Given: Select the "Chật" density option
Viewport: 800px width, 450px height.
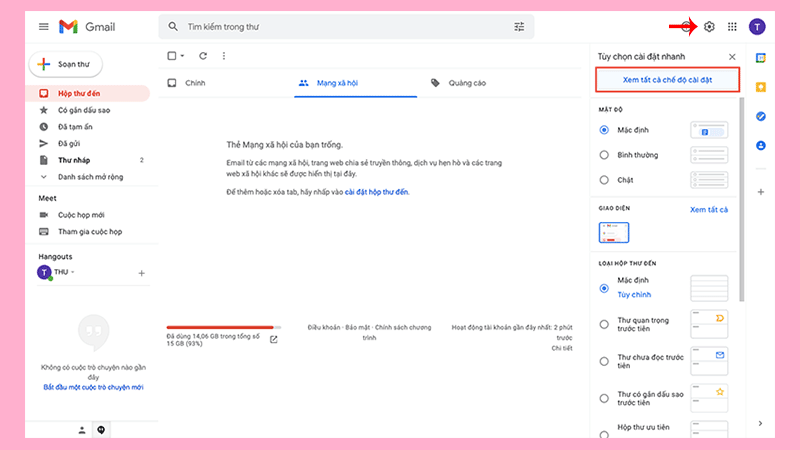Looking at the screenshot, I should click(x=604, y=180).
